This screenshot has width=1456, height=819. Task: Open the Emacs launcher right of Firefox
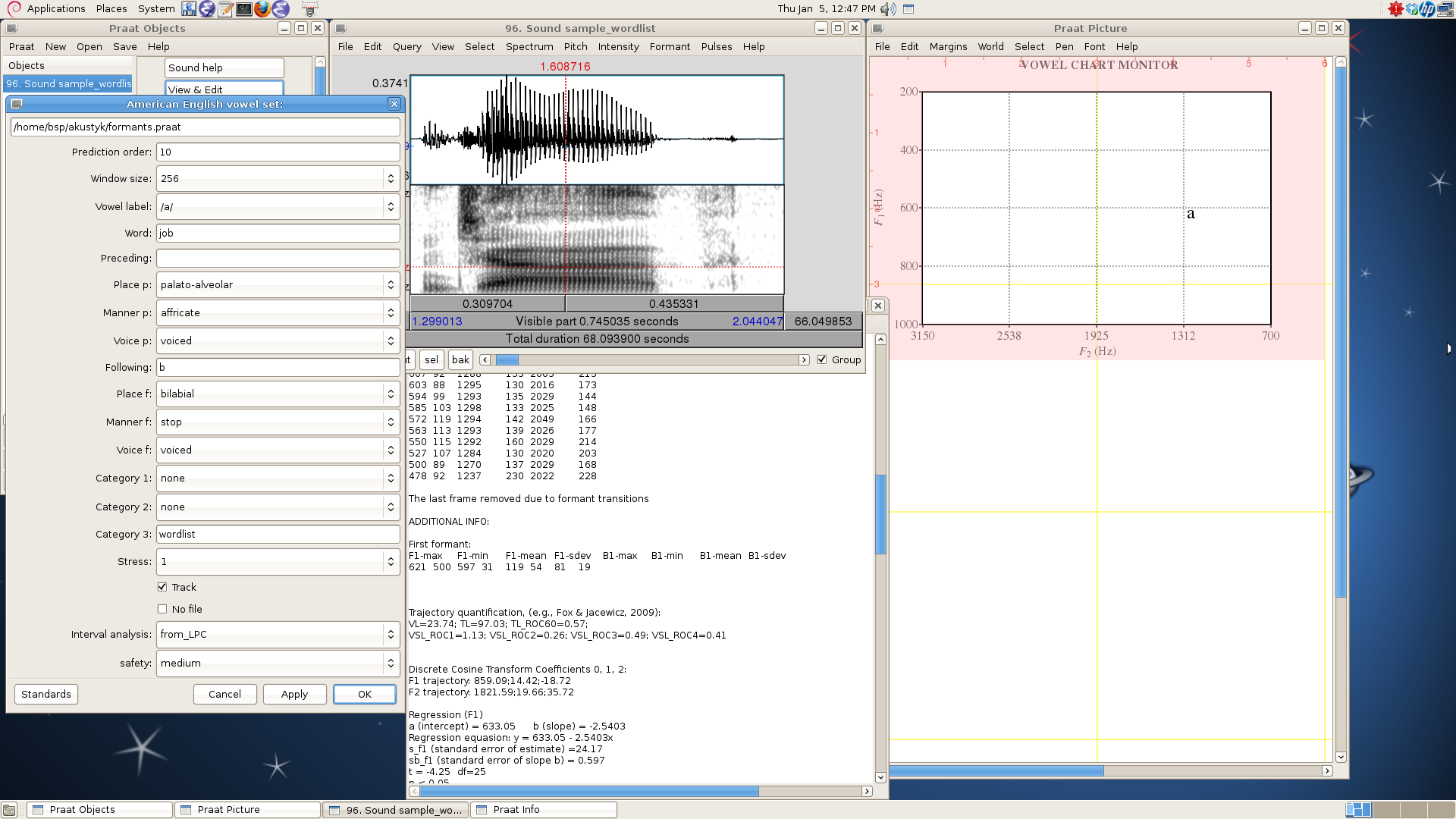pyautogui.click(x=280, y=8)
